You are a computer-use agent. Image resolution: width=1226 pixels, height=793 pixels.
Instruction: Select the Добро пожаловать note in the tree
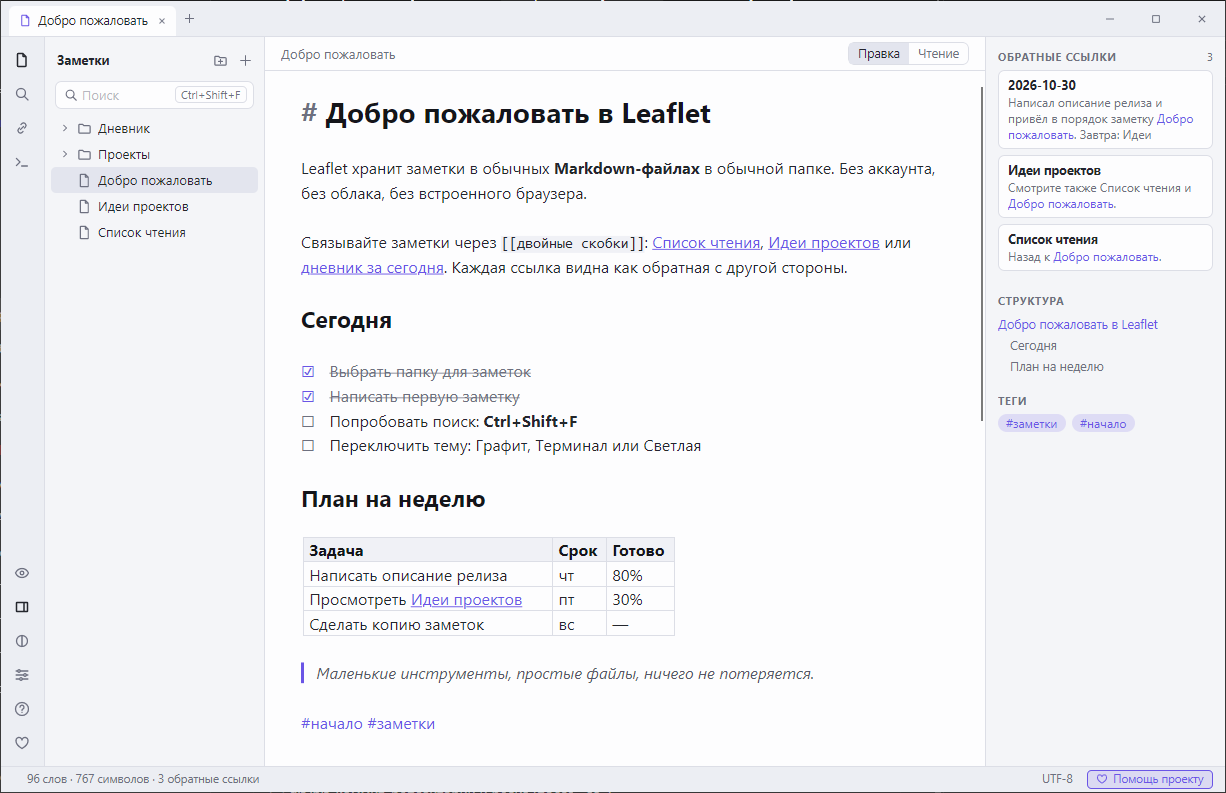coord(154,181)
